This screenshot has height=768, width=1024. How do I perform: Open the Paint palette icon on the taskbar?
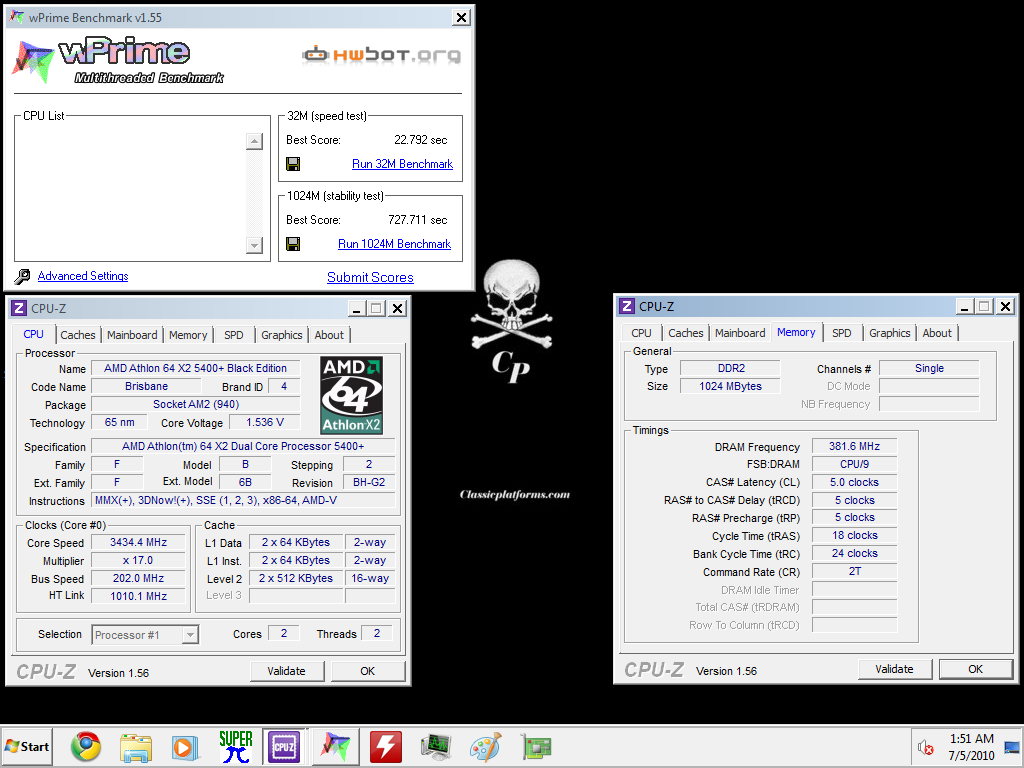coord(485,747)
